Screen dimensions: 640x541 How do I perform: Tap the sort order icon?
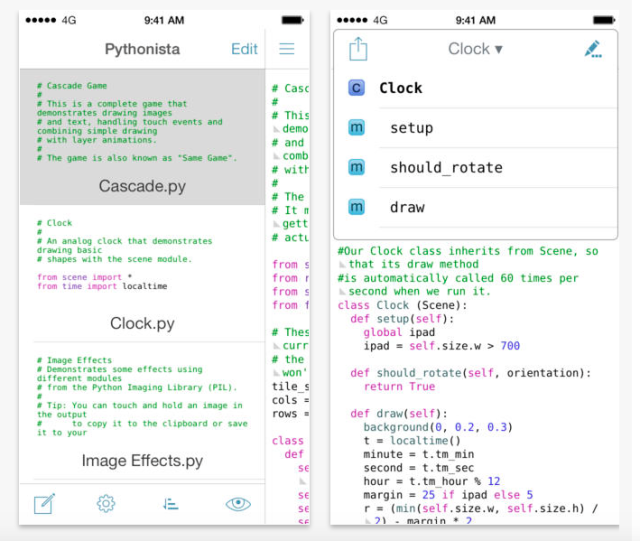[170, 504]
